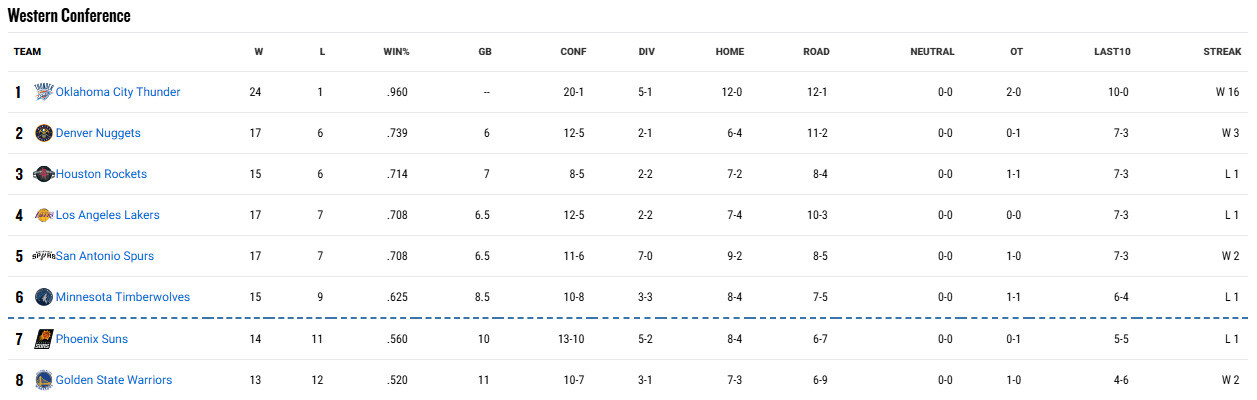Click the Golden State Warriors logo icon
The image size is (1257, 400).
44,380
